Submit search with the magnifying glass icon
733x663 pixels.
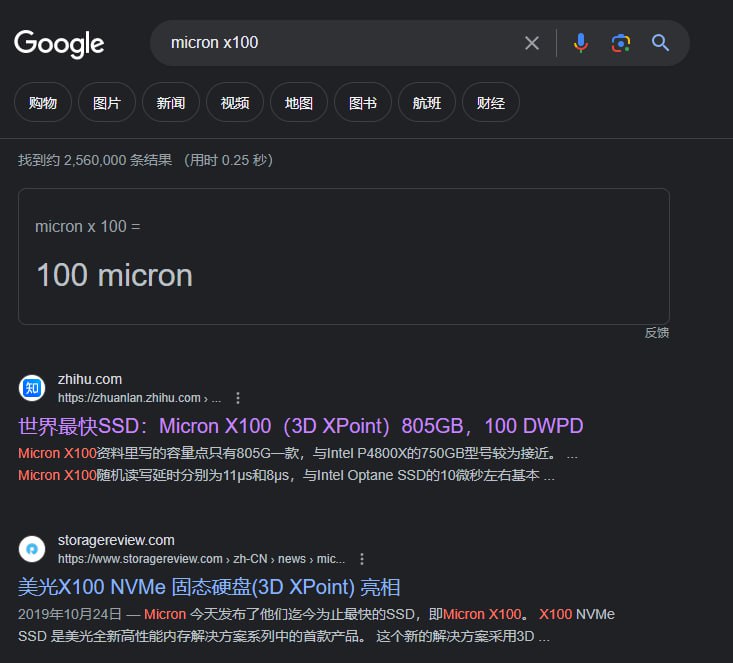pyautogui.click(x=660, y=43)
